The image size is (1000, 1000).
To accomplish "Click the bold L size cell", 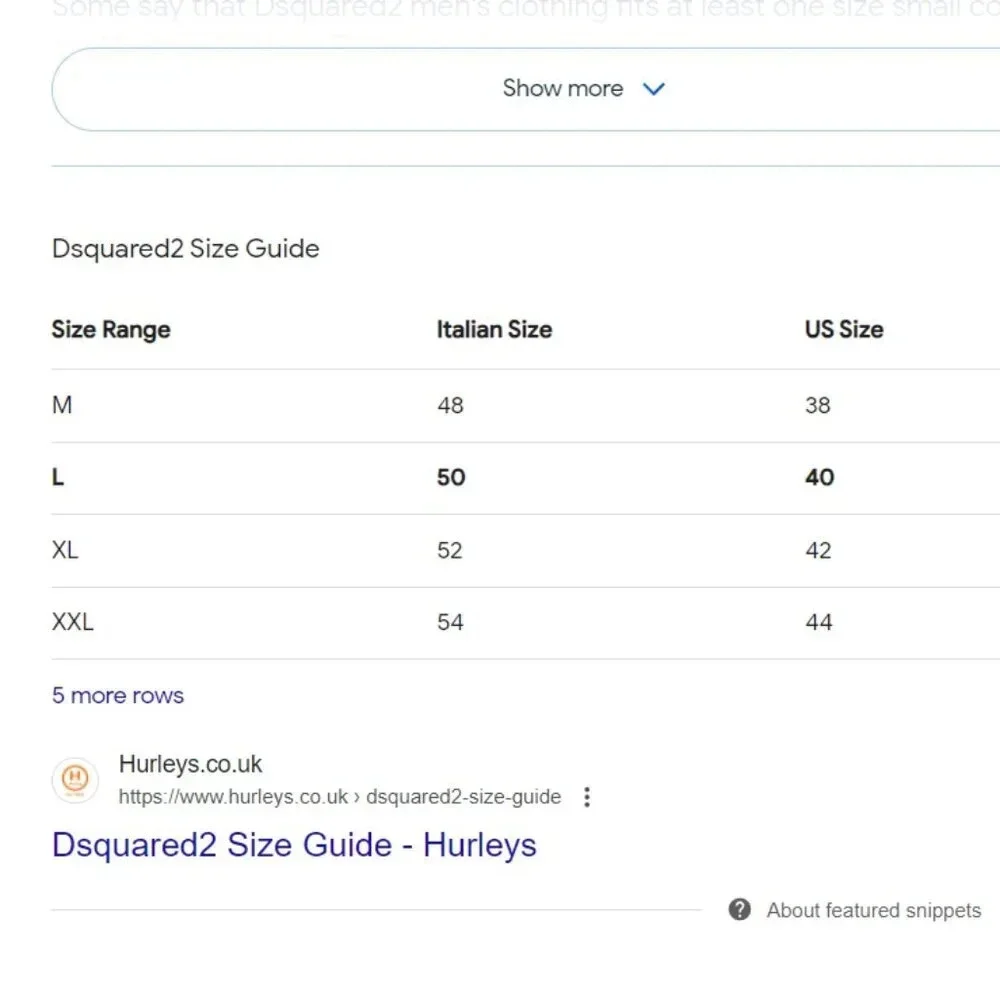I will click(58, 478).
